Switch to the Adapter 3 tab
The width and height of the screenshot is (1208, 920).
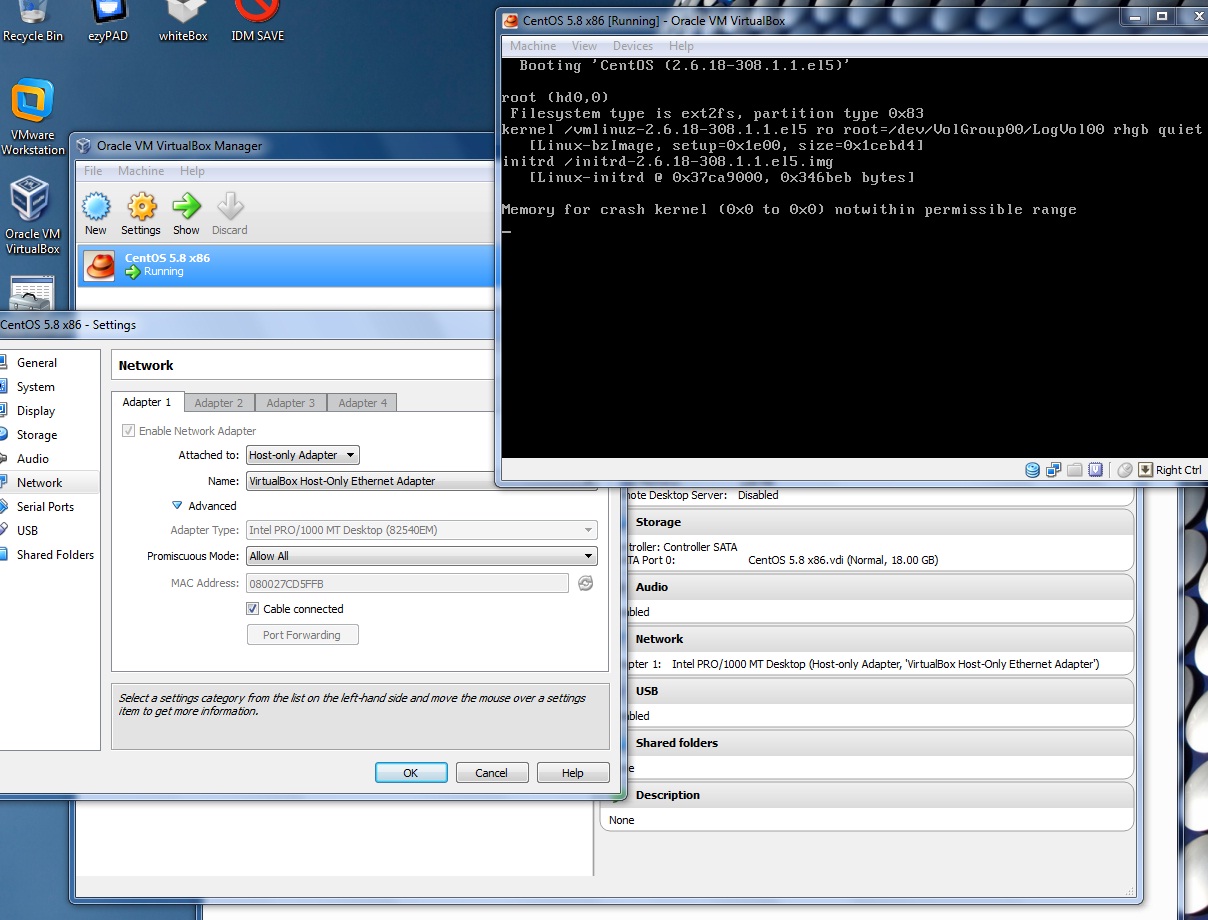pos(291,403)
